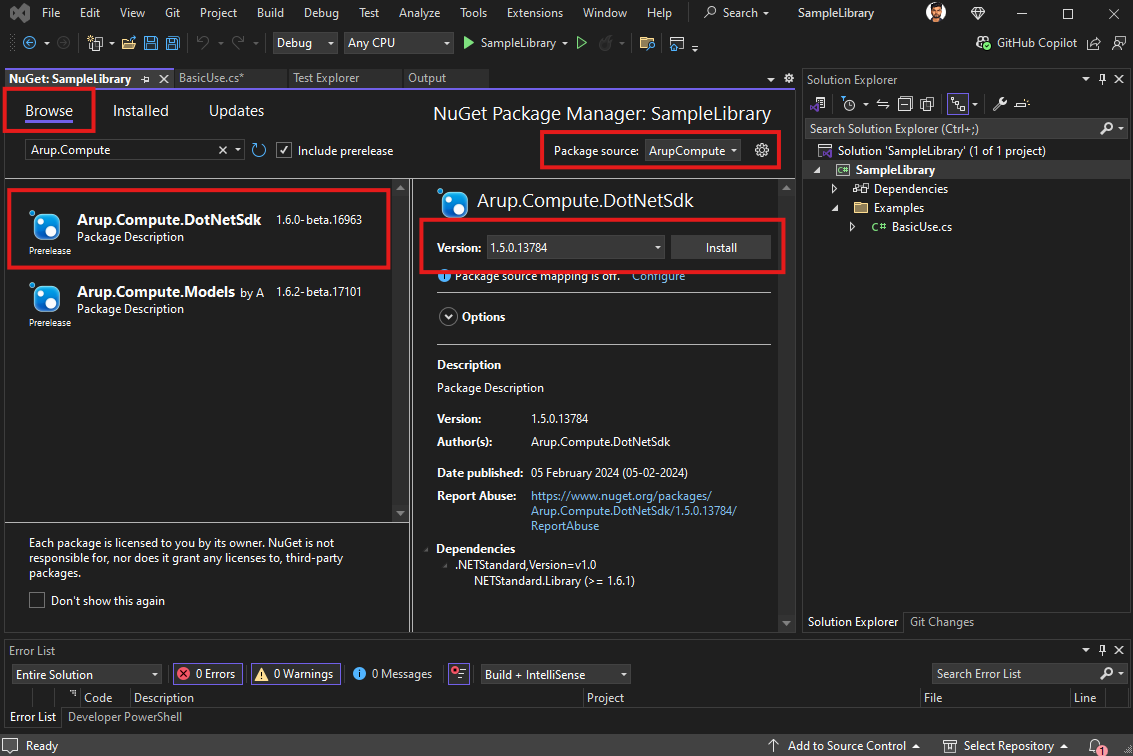Screen dimensions: 1133x756
Task: Save the current file with Save icon
Action: [x=150, y=43]
